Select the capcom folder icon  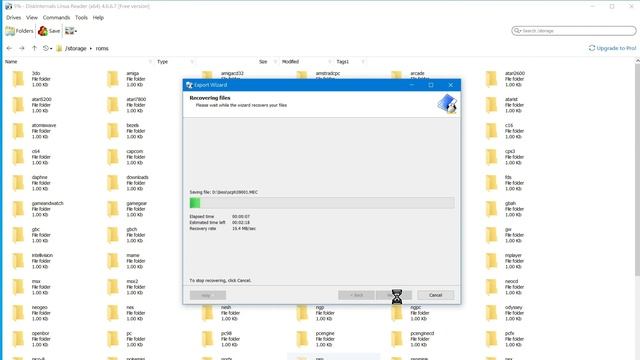coord(113,157)
